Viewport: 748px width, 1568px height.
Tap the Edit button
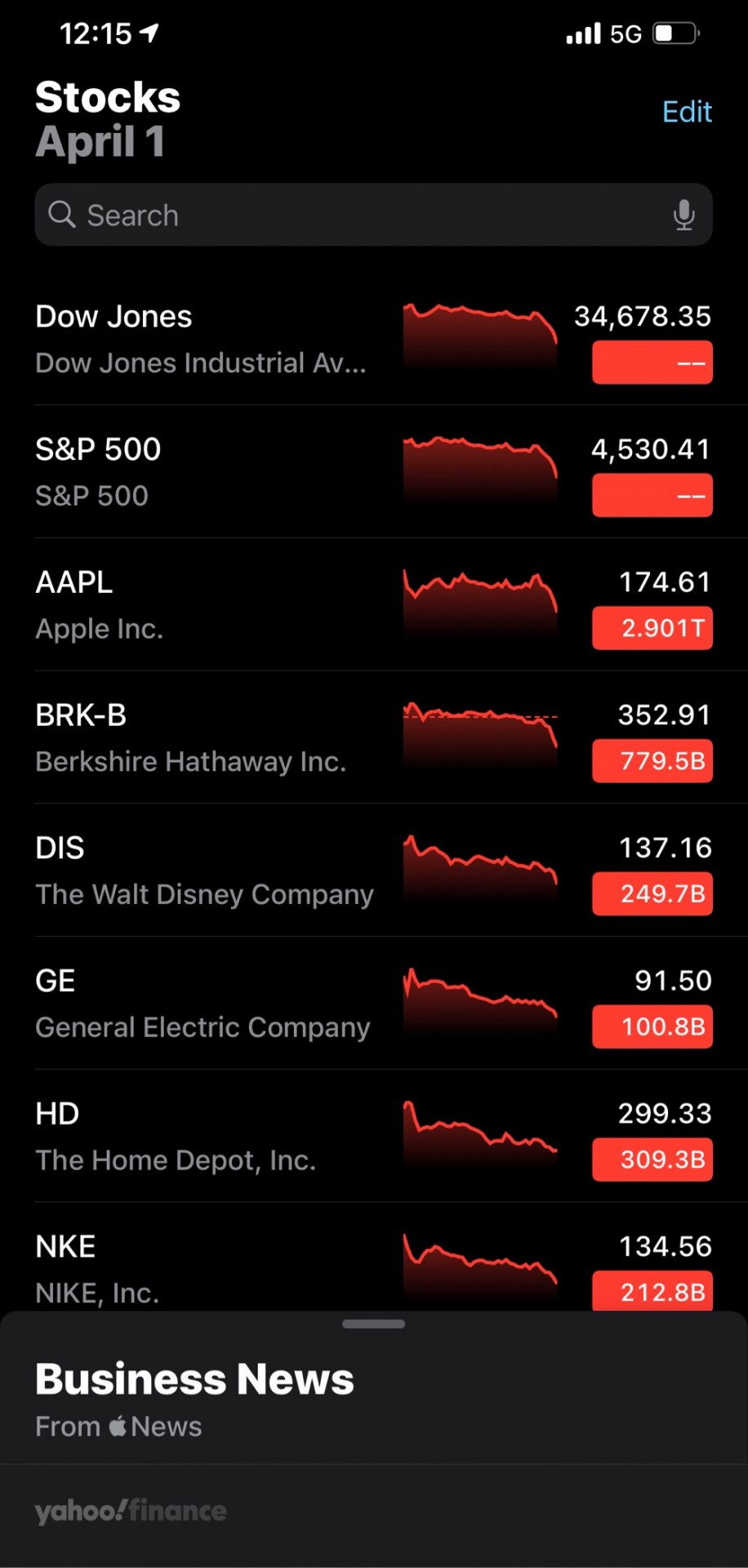687,111
